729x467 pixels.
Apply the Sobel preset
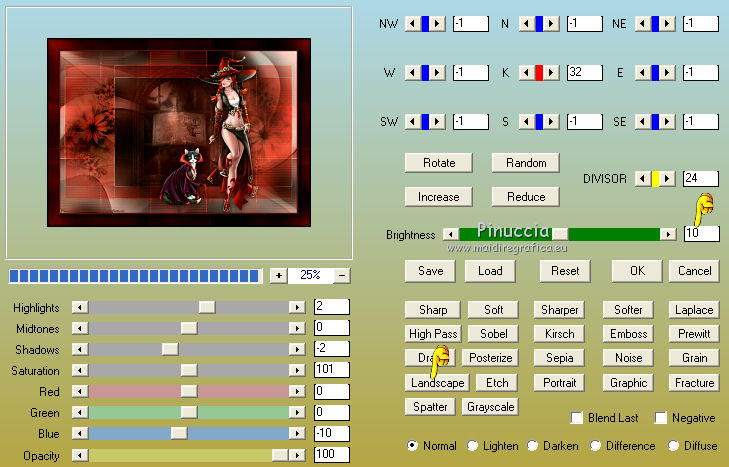pyautogui.click(x=493, y=334)
